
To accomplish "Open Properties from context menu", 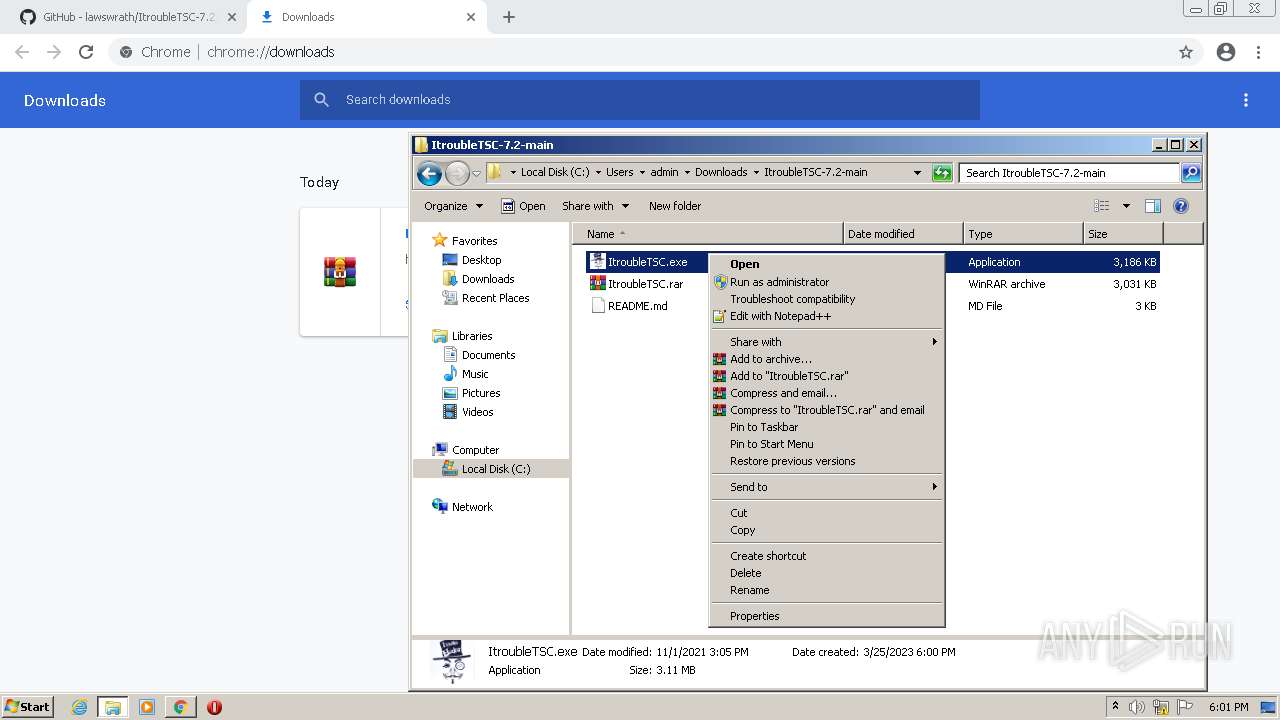I will [x=827, y=616].
